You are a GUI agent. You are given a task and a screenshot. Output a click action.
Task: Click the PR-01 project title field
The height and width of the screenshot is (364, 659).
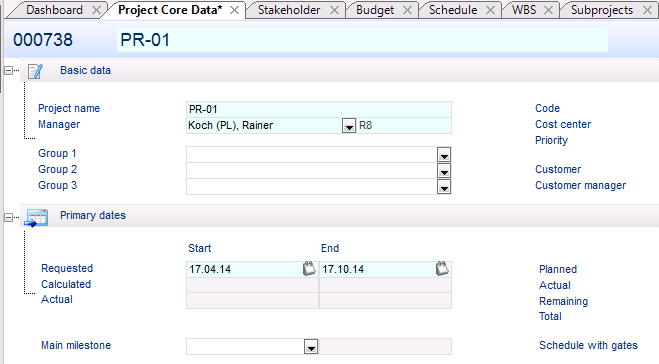(362, 40)
